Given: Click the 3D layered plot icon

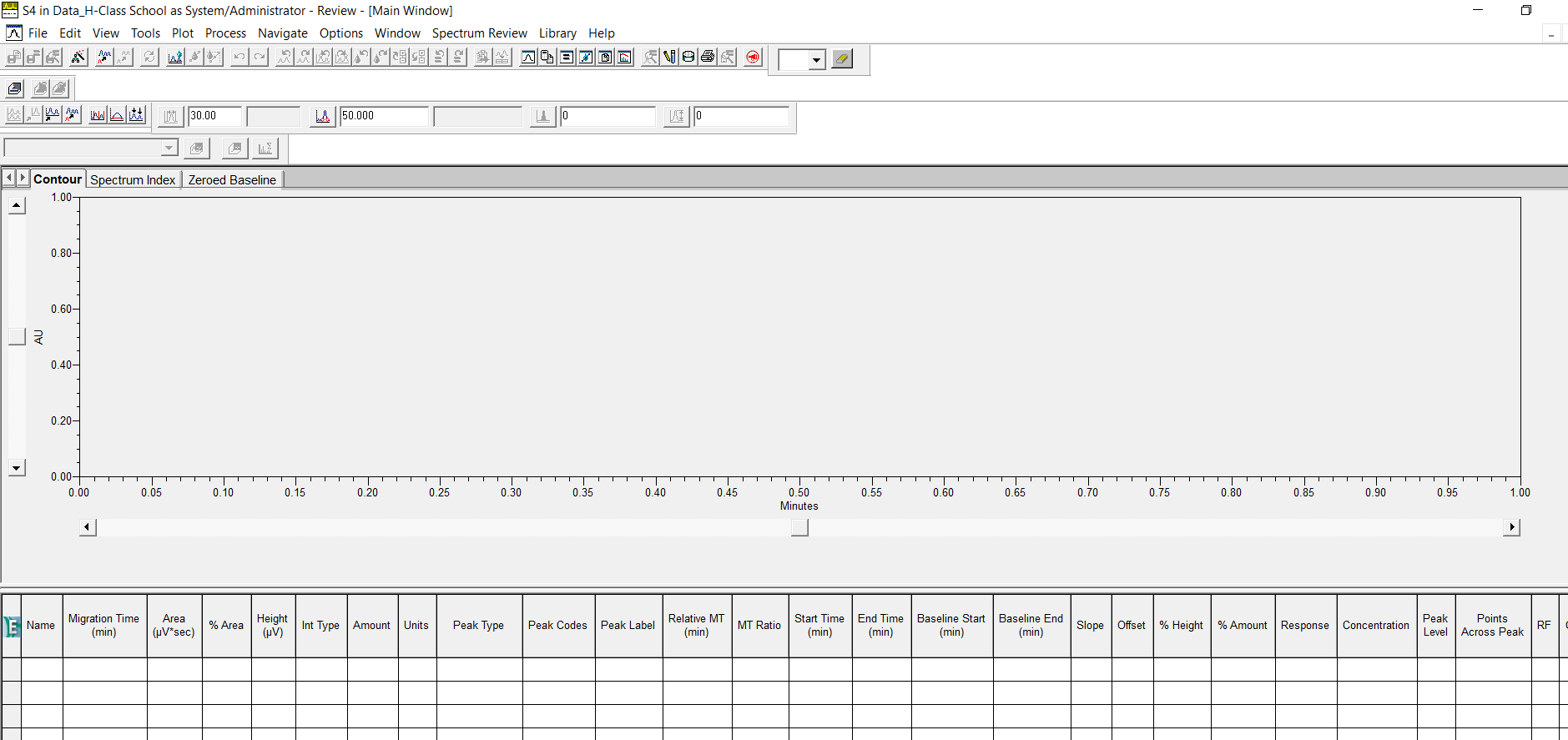Looking at the screenshot, I should (x=14, y=88).
